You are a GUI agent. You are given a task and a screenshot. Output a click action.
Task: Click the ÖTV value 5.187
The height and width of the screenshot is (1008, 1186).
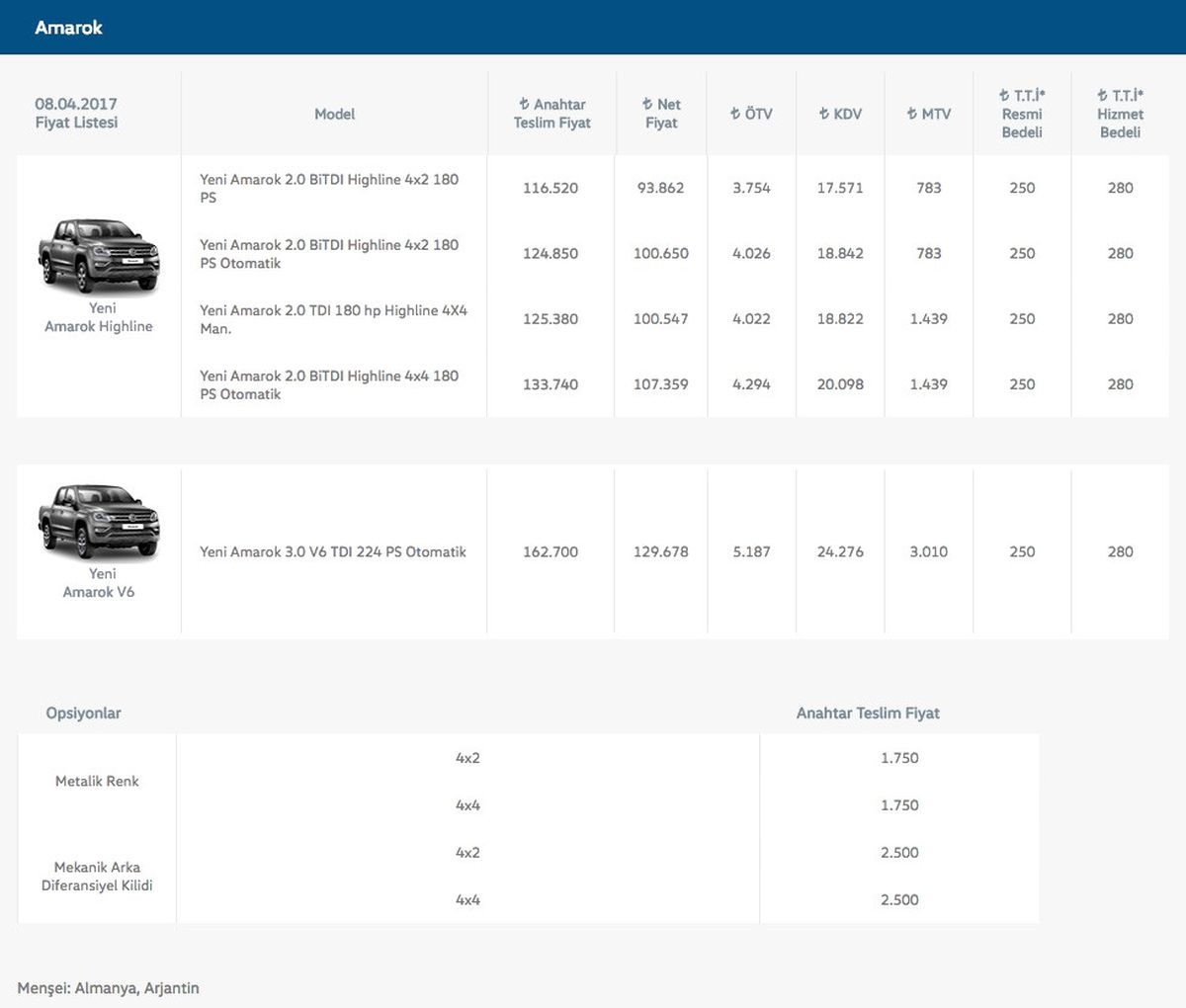pyautogui.click(x=751, y=551)
